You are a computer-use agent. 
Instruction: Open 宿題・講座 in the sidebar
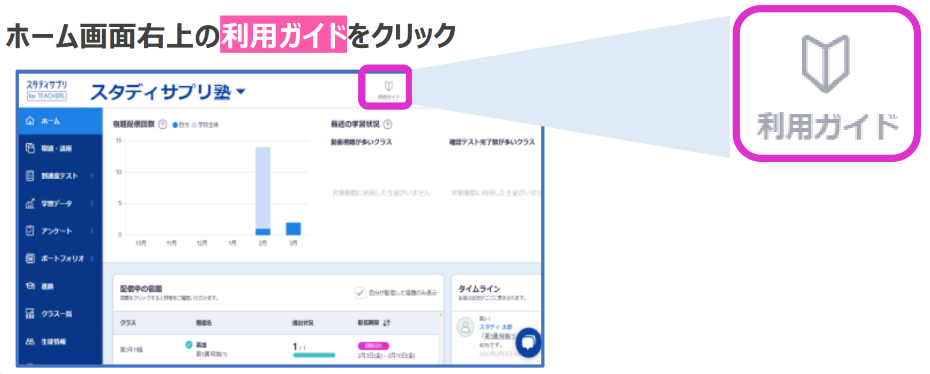pyautogui.click(x=60, y=148)
